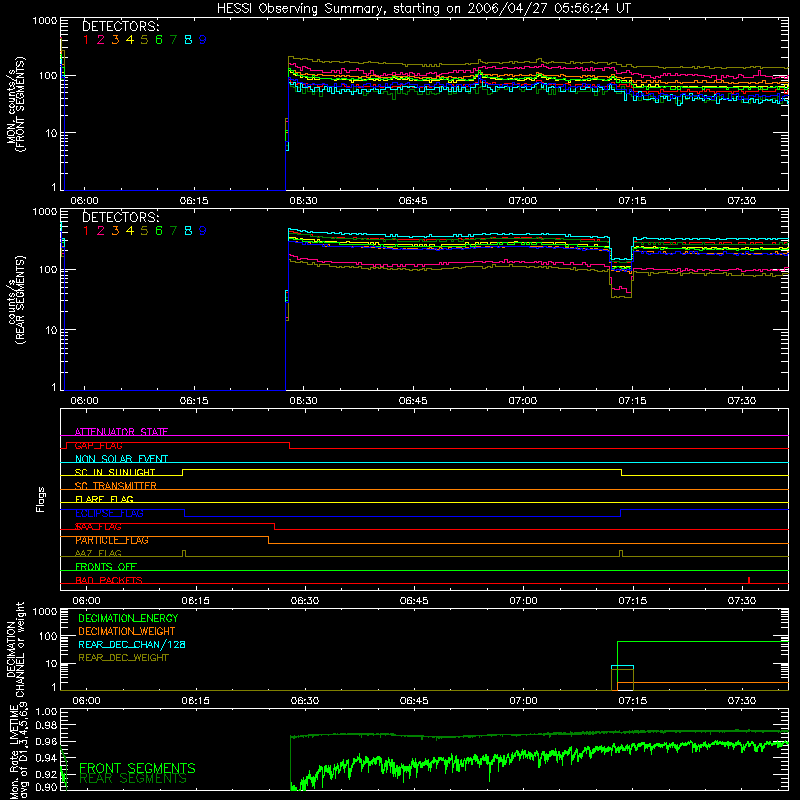Select pink detector 2 in front segments legend
Screen dimensions: 800x800
[x=101, y=40]
